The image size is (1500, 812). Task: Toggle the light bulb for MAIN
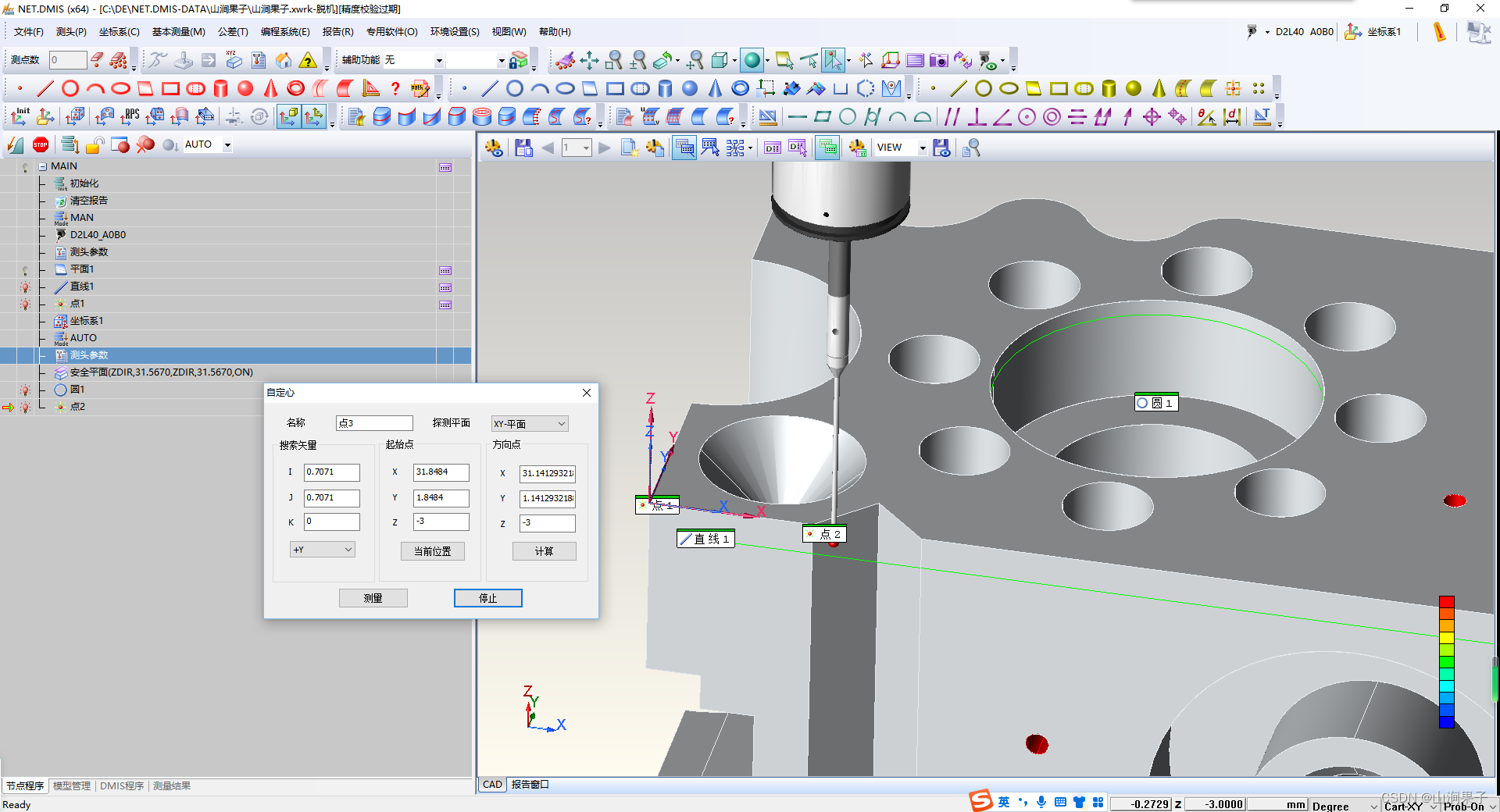pyautogui.click(x=25, y=167)
